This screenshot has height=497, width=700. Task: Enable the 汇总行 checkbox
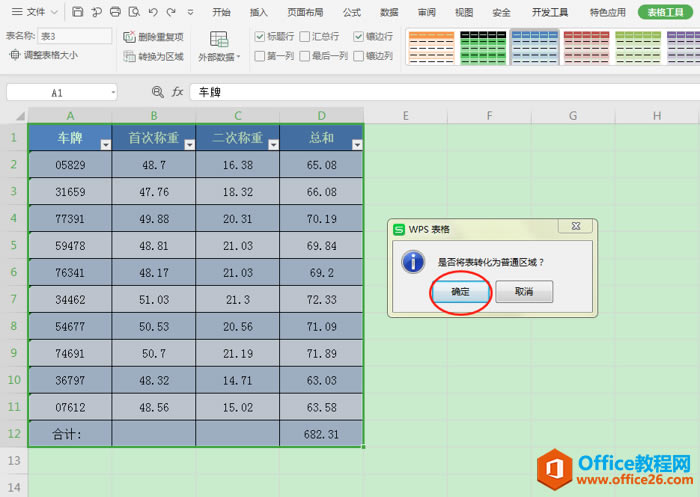(304, 36)
